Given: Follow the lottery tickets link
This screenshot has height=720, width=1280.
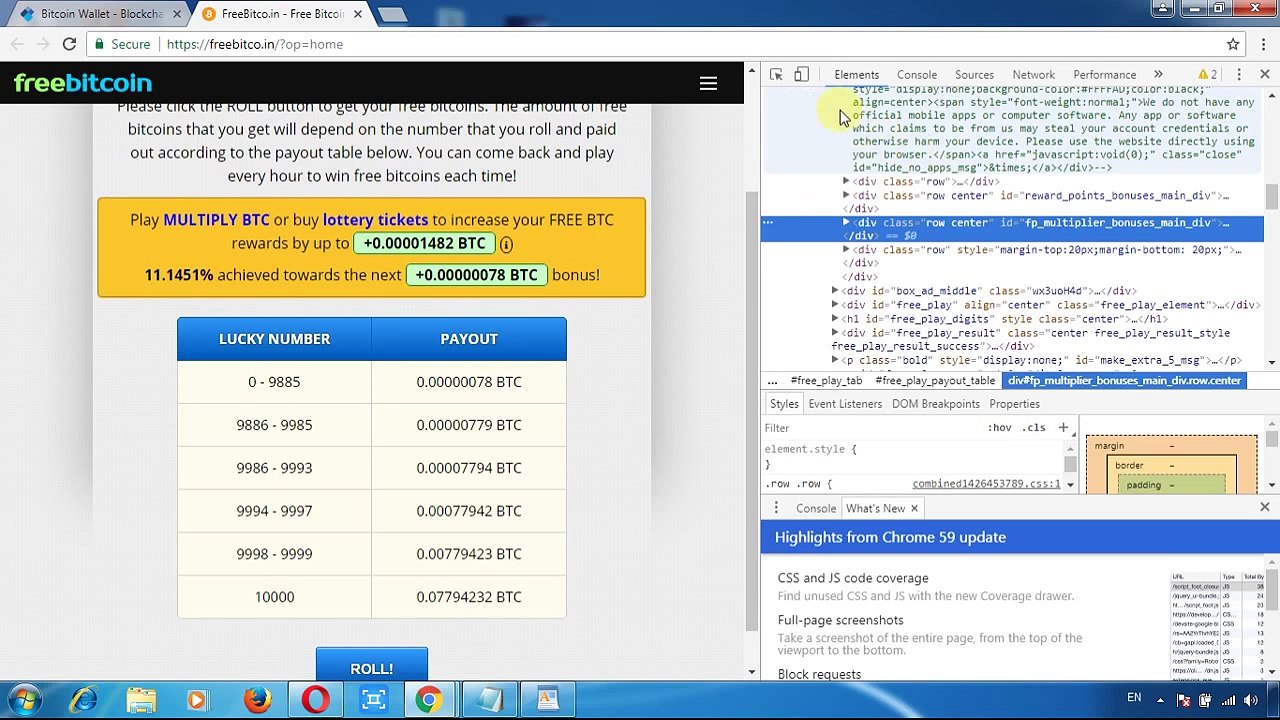Looking at the screenshot, I should [x=375, y=220].
